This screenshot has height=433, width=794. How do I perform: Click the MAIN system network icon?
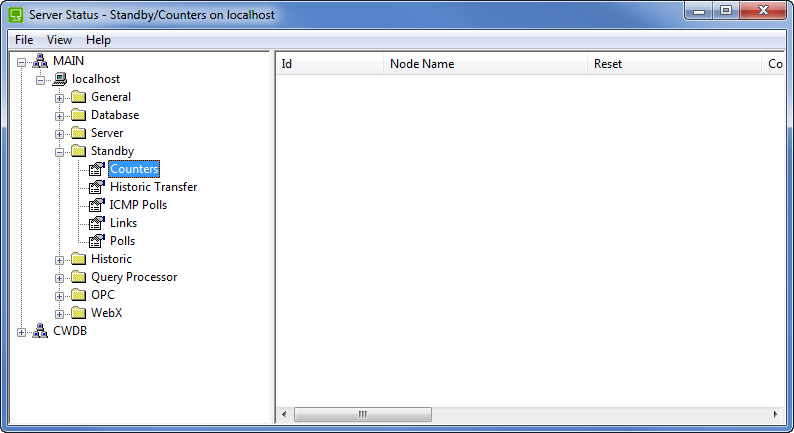tap(40, 61)
